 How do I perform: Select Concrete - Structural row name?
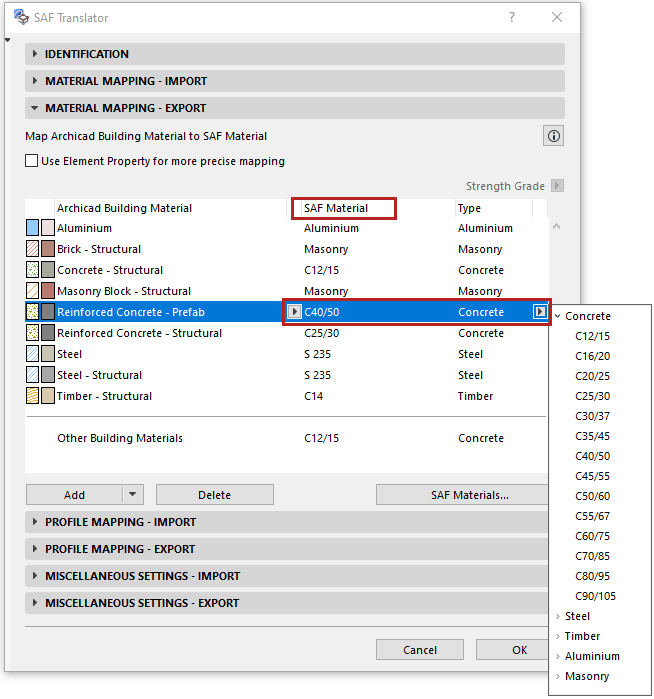coord(110,270)
